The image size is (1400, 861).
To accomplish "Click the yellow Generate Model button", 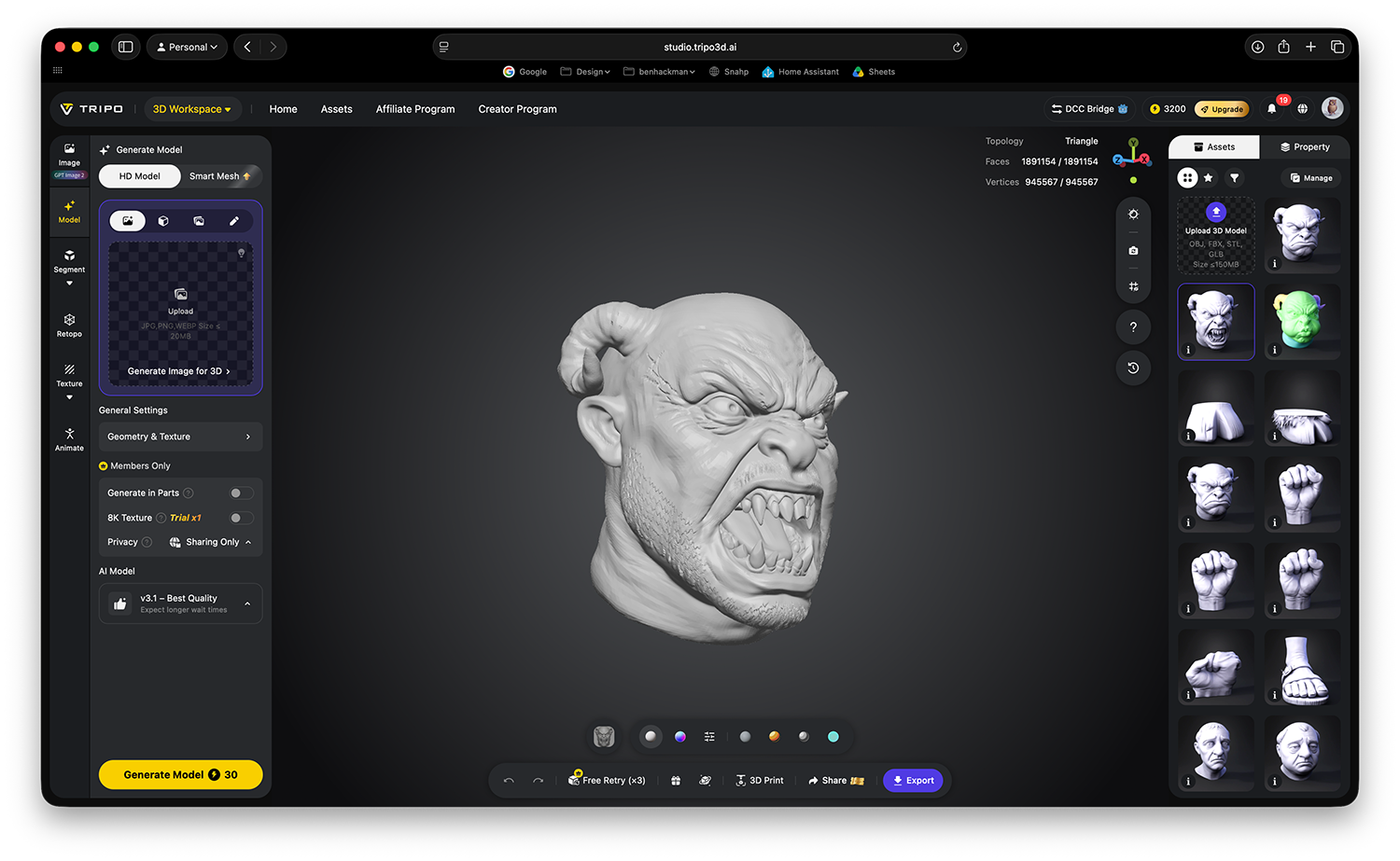I will [180, 775].
